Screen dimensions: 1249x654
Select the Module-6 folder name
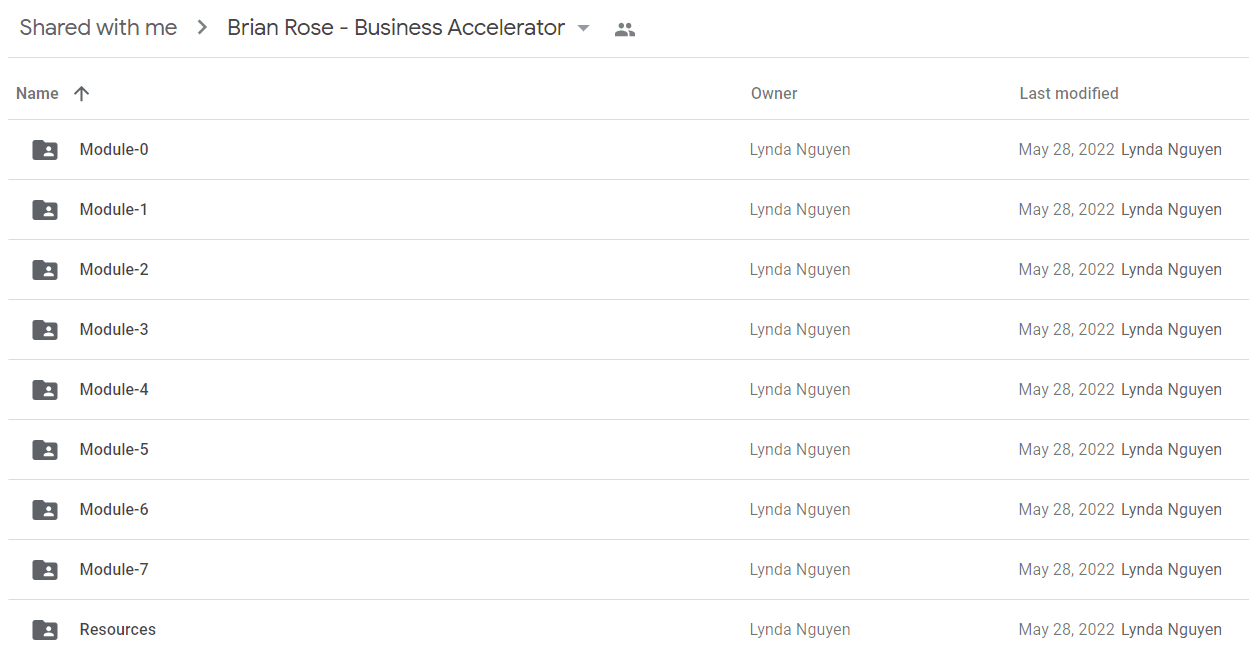coord(114,510)
